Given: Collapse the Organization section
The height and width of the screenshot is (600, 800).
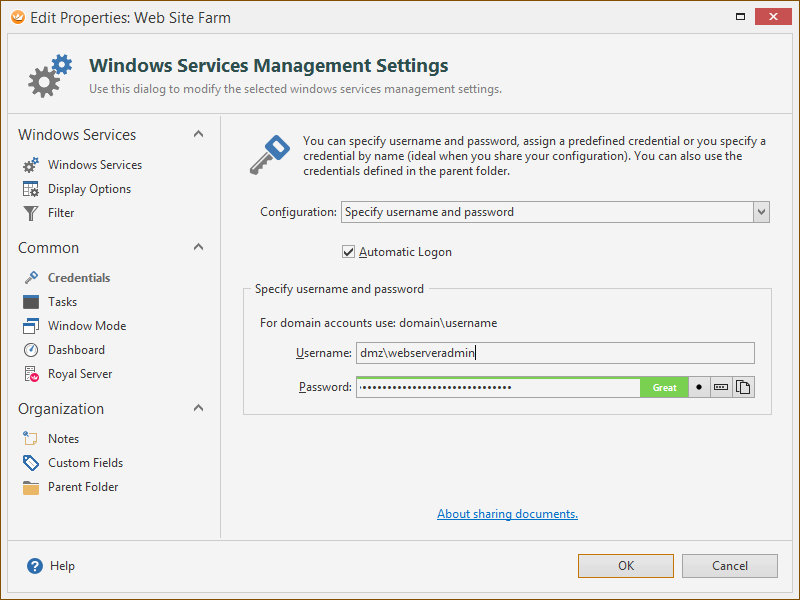Looking at the screenshot, I should tap(198, 408).
